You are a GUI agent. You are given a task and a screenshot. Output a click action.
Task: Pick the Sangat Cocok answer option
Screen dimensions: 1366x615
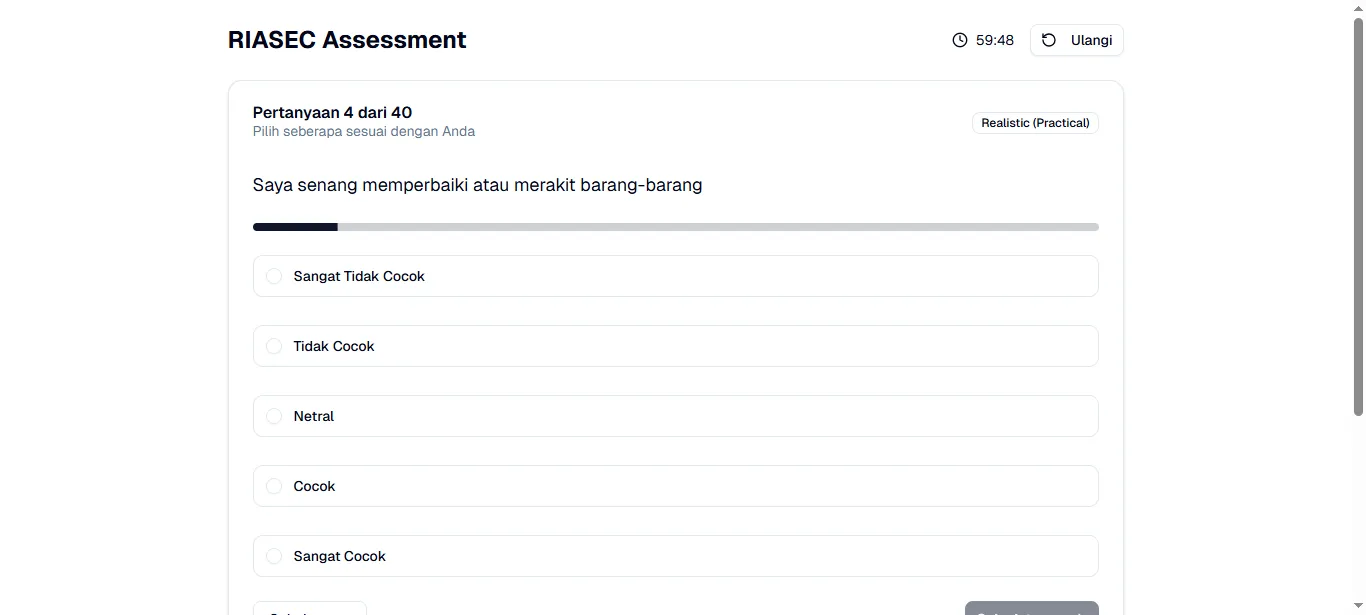tap(273, 556)
